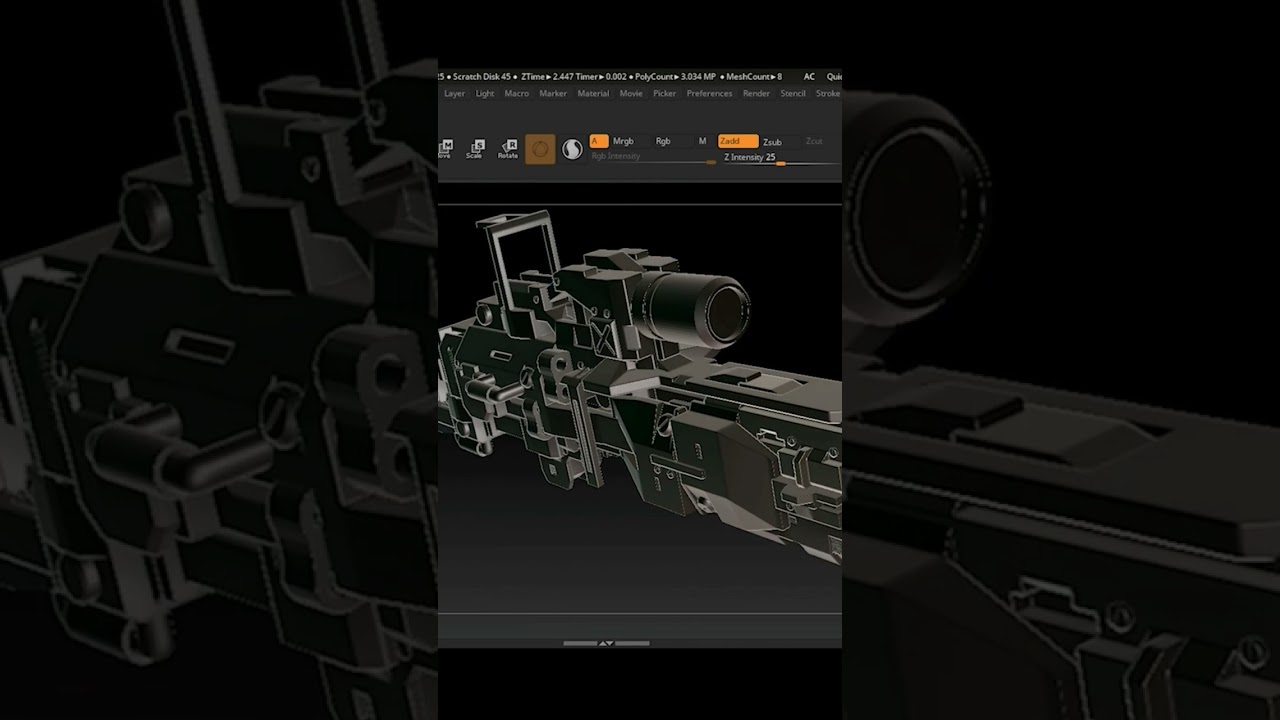The height and width of the screenshot is (720, 1280).
Task: Click the Scratch Disk 45 readout
Action: coord(482,77)
